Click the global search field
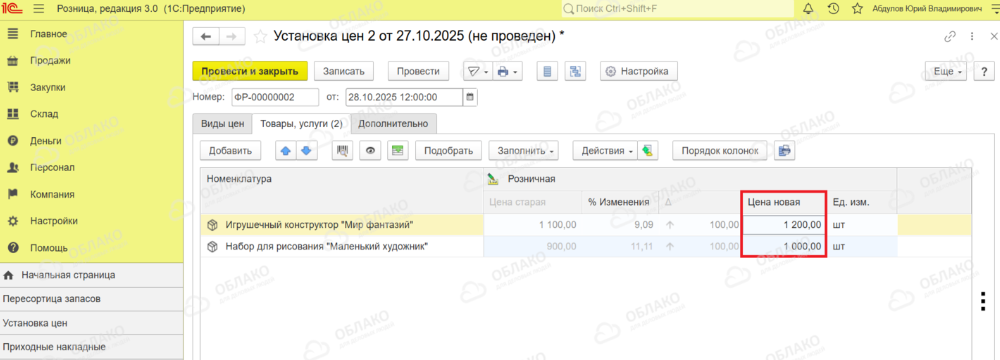Screen dimensions: 1000x360 coord(678,9)
